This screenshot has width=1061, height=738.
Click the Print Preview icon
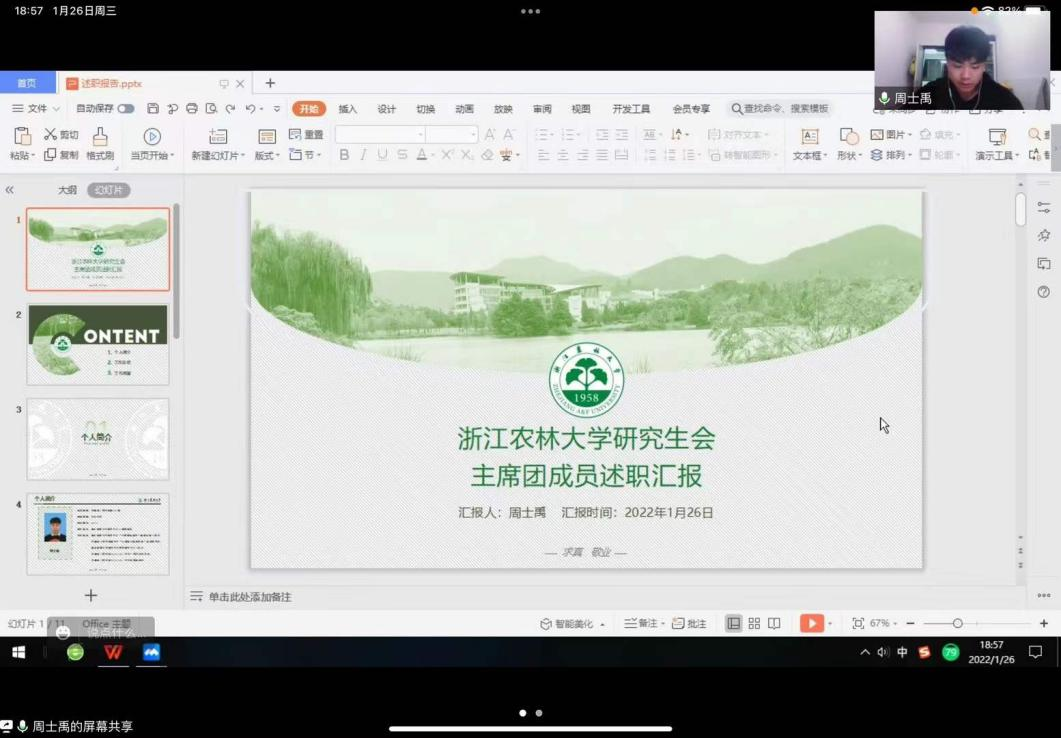211,108
